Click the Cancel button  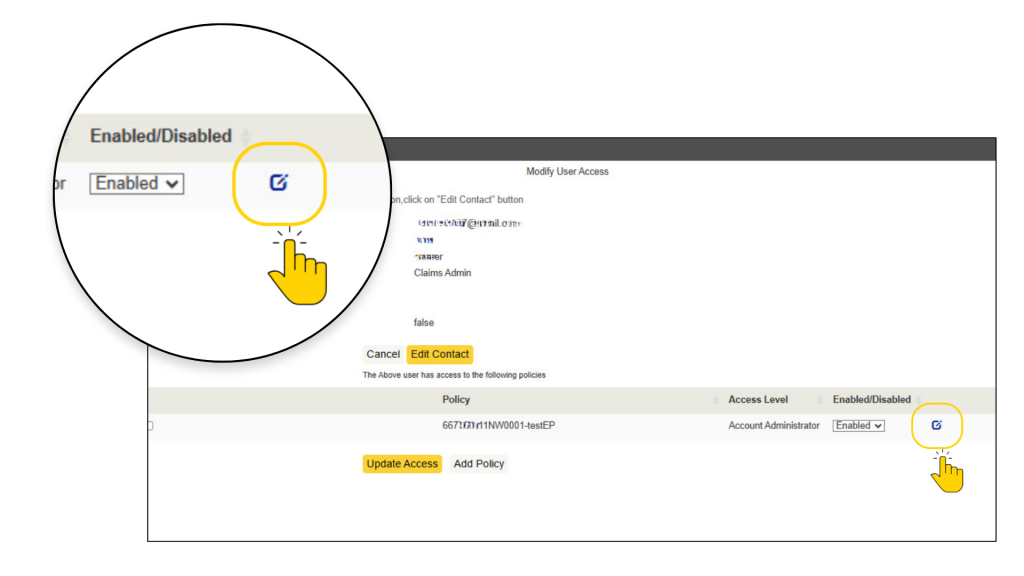click(383, 354)
